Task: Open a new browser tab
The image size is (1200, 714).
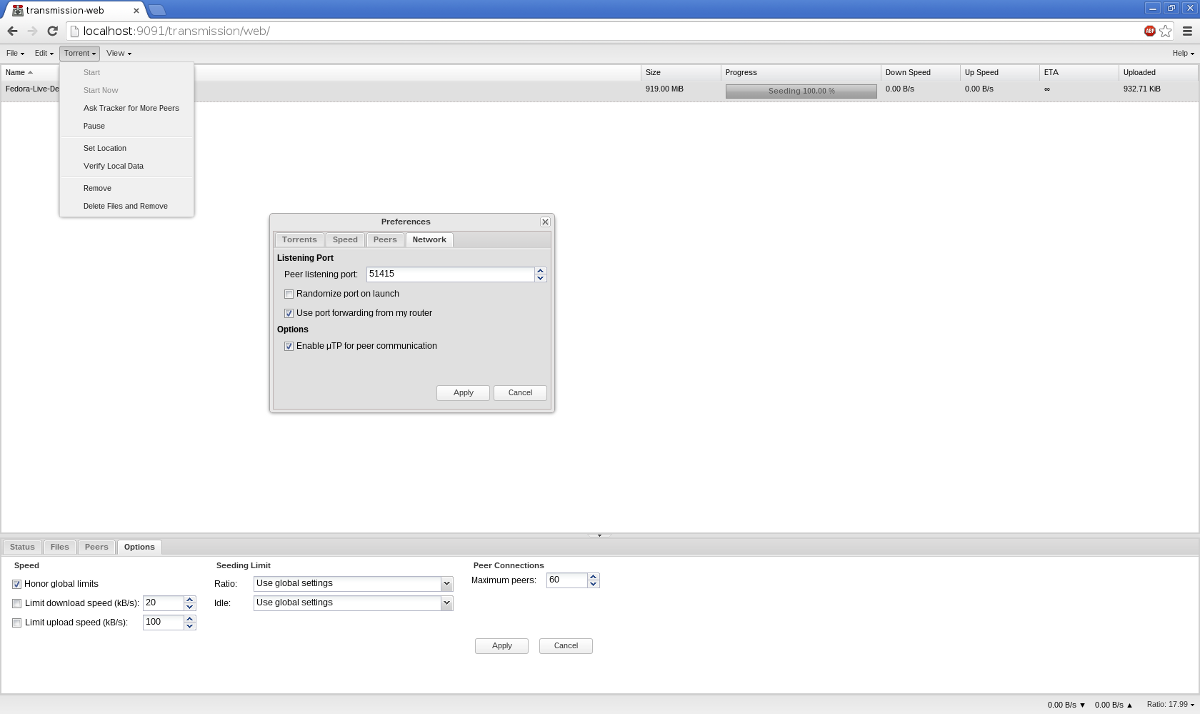Action: [157, 10]
